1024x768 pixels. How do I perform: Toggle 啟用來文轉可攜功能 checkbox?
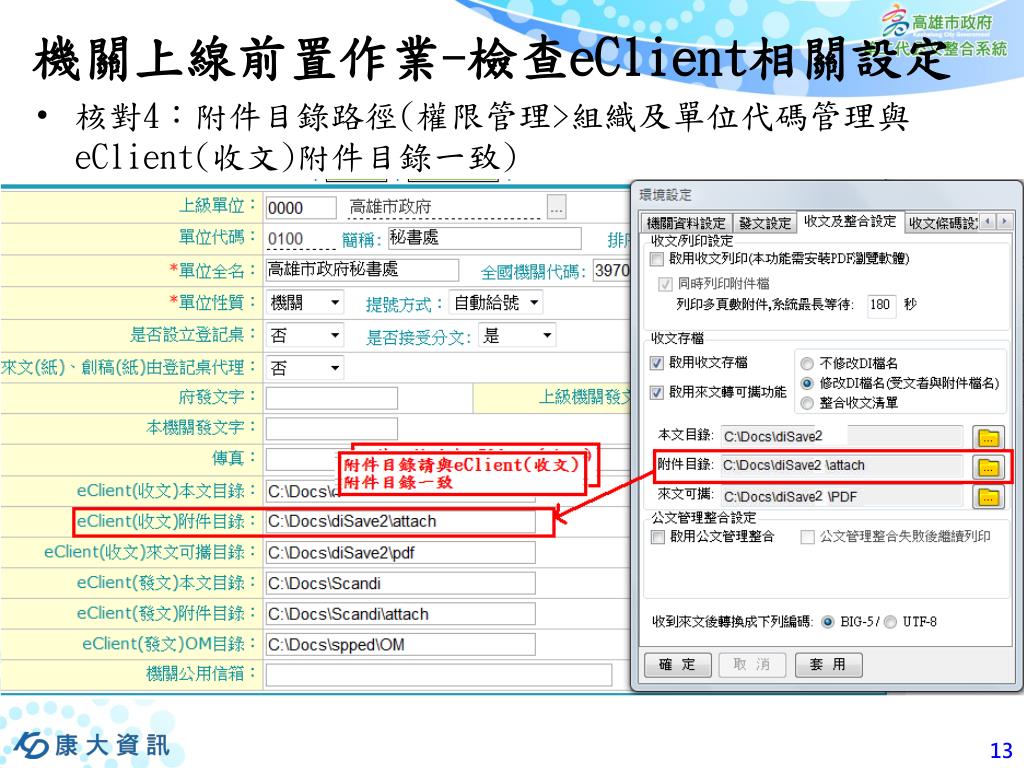tap(657, 392)
